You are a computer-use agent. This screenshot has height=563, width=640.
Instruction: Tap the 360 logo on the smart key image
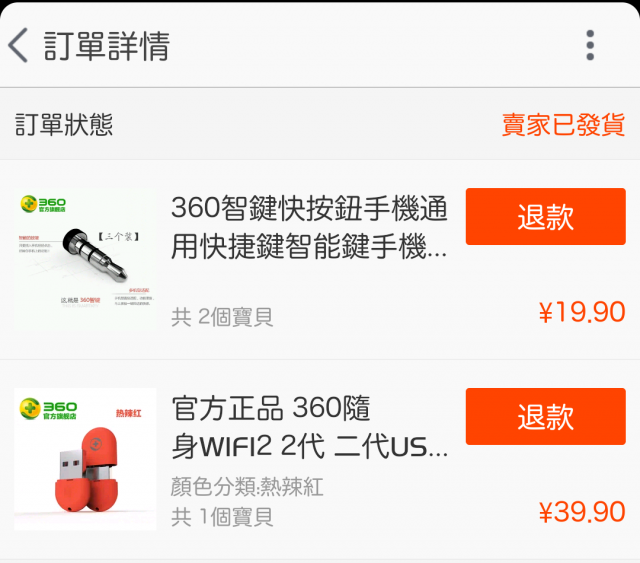(x=43, y=204)
